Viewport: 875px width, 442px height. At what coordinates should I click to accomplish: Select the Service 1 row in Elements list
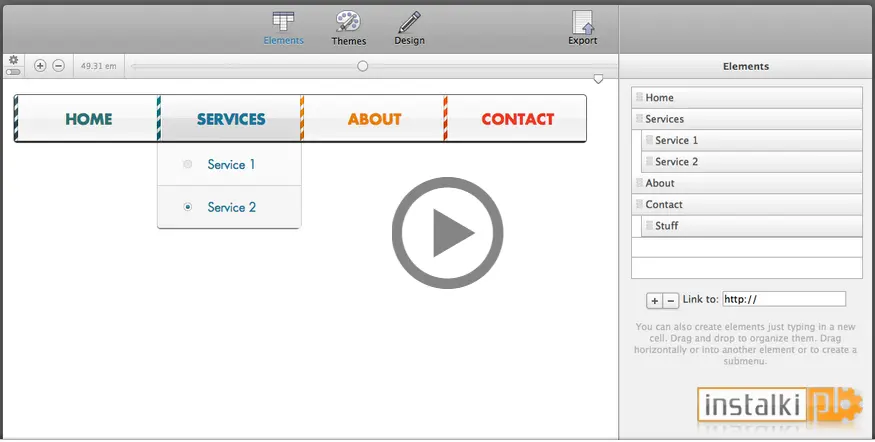coord(752,140)
